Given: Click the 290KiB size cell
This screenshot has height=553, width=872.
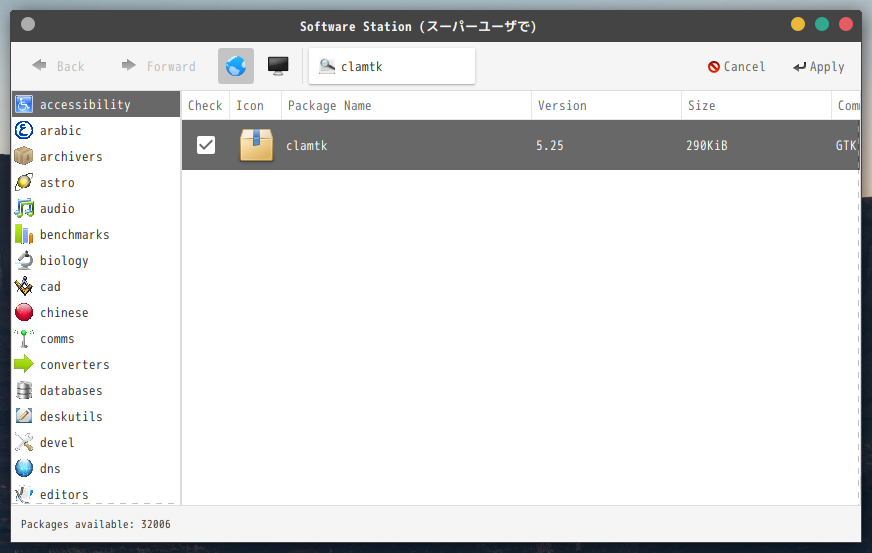Looking at the screenshot, I should click(706, 146).
